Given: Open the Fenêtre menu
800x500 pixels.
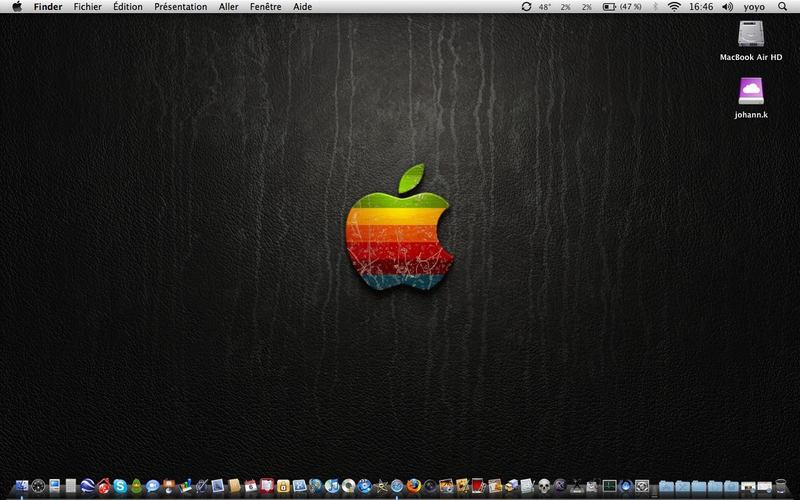Looking at the screenshot, I should [x=265, y=7].
